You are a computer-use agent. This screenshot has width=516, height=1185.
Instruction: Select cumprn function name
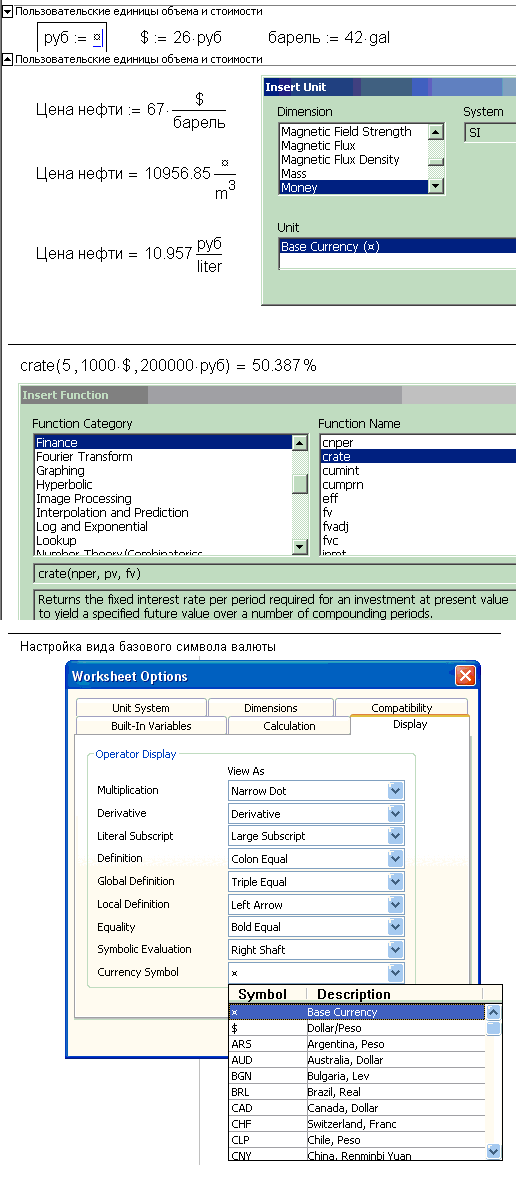coord(418,484)
